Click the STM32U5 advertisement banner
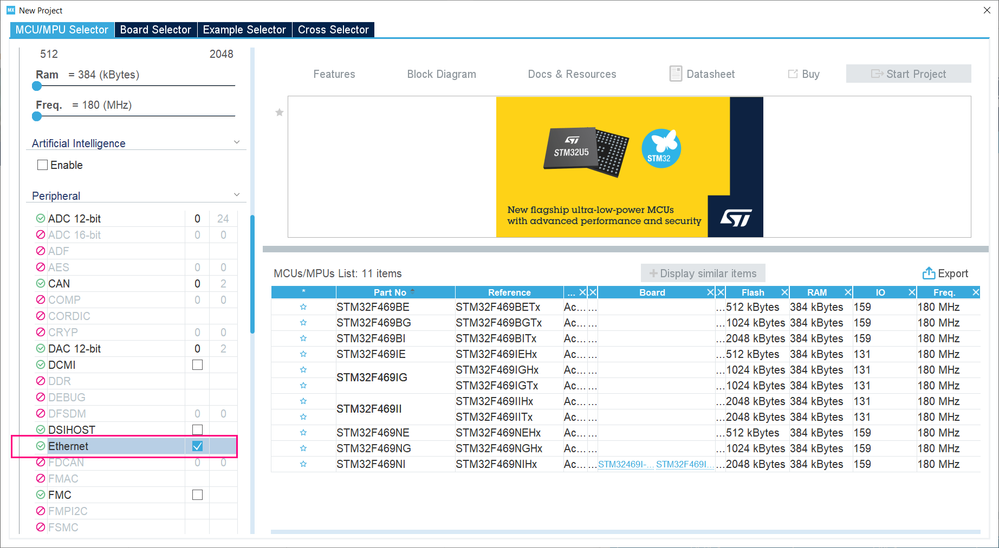 (629, 167)
